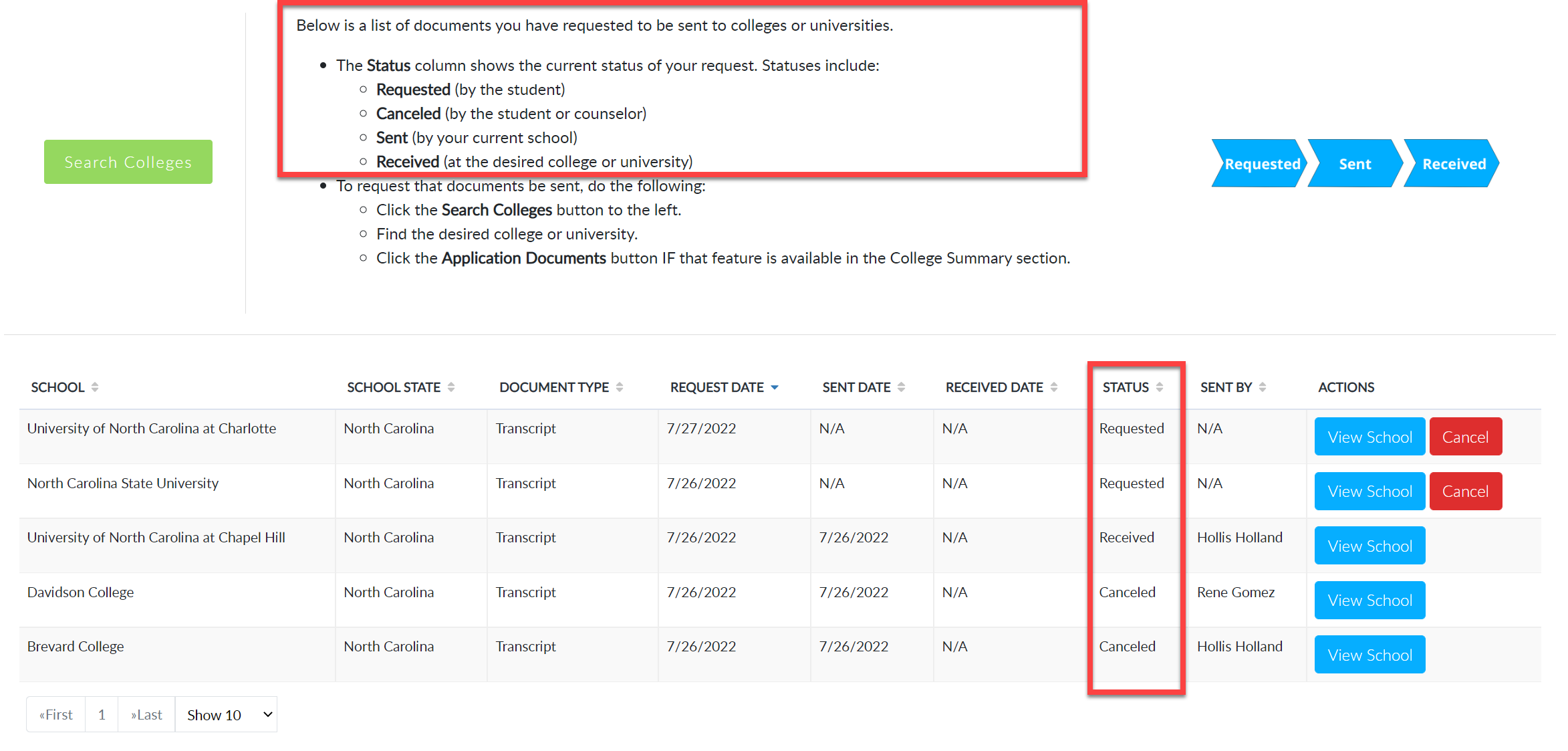The width and height of the screenshot is (1568, 751).
Task: Jump to Last page in pagination
Action: pyautogui.click(x=146, y=715)
